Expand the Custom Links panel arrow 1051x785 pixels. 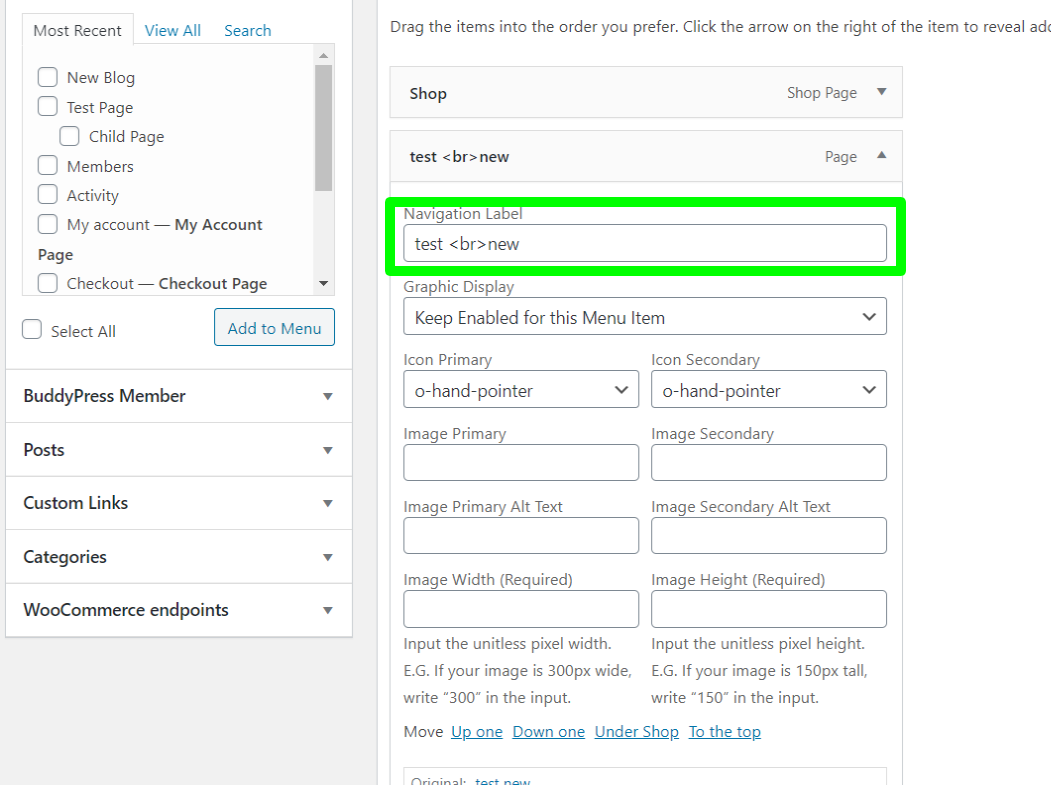click(328, 503)
